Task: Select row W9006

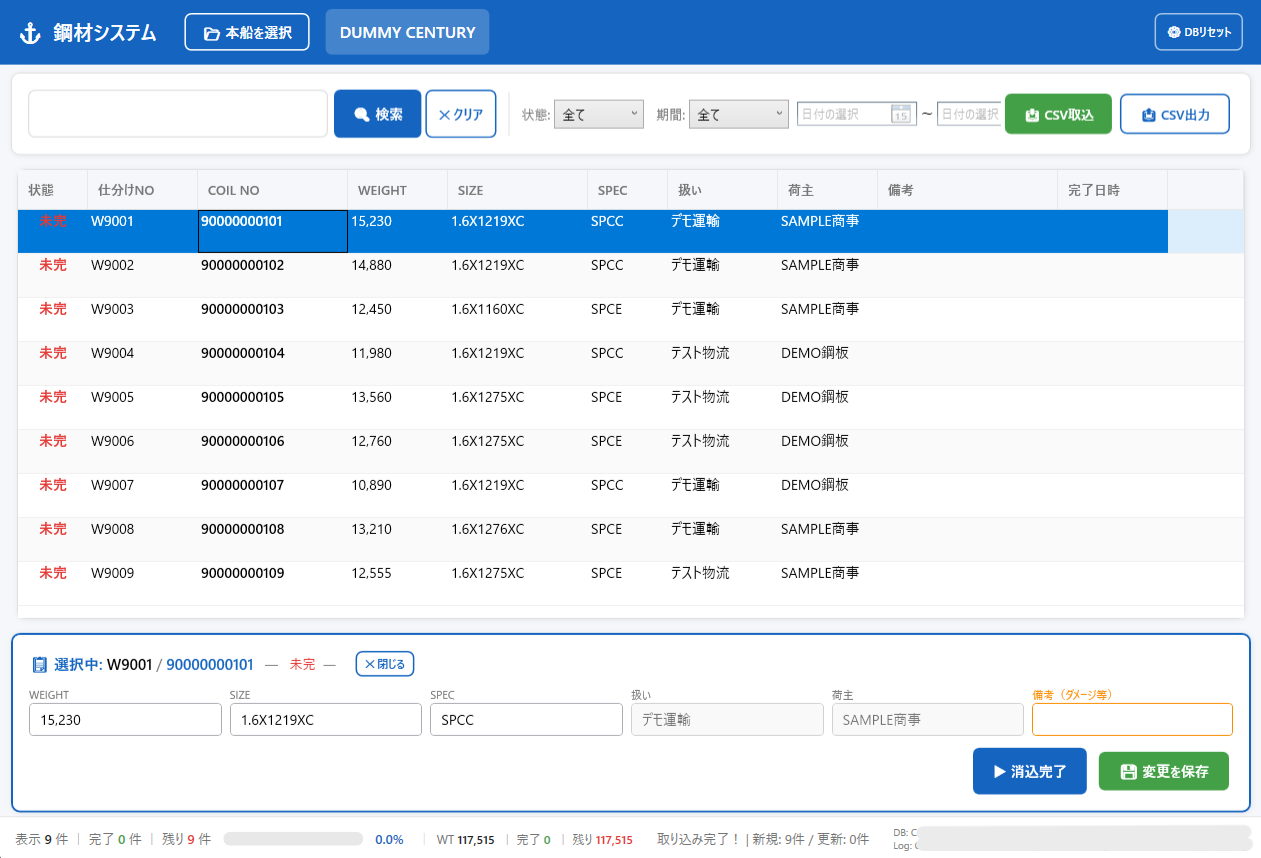Action: 631,451
